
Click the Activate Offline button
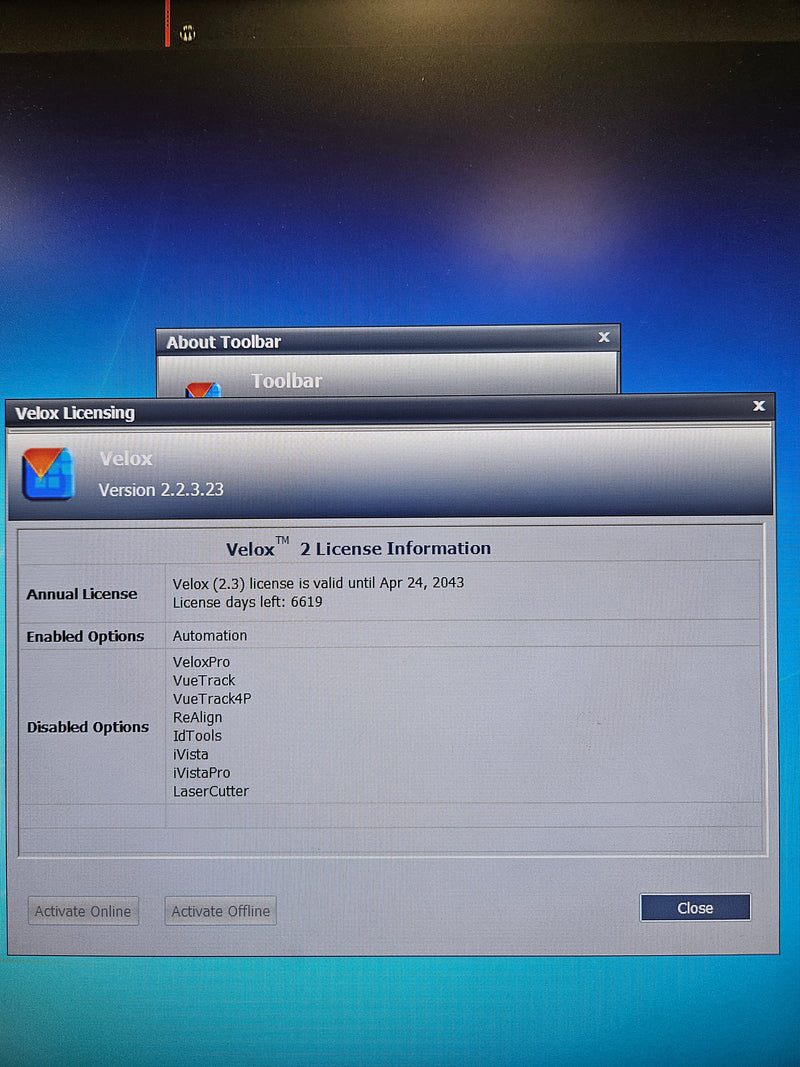[220, 910]
